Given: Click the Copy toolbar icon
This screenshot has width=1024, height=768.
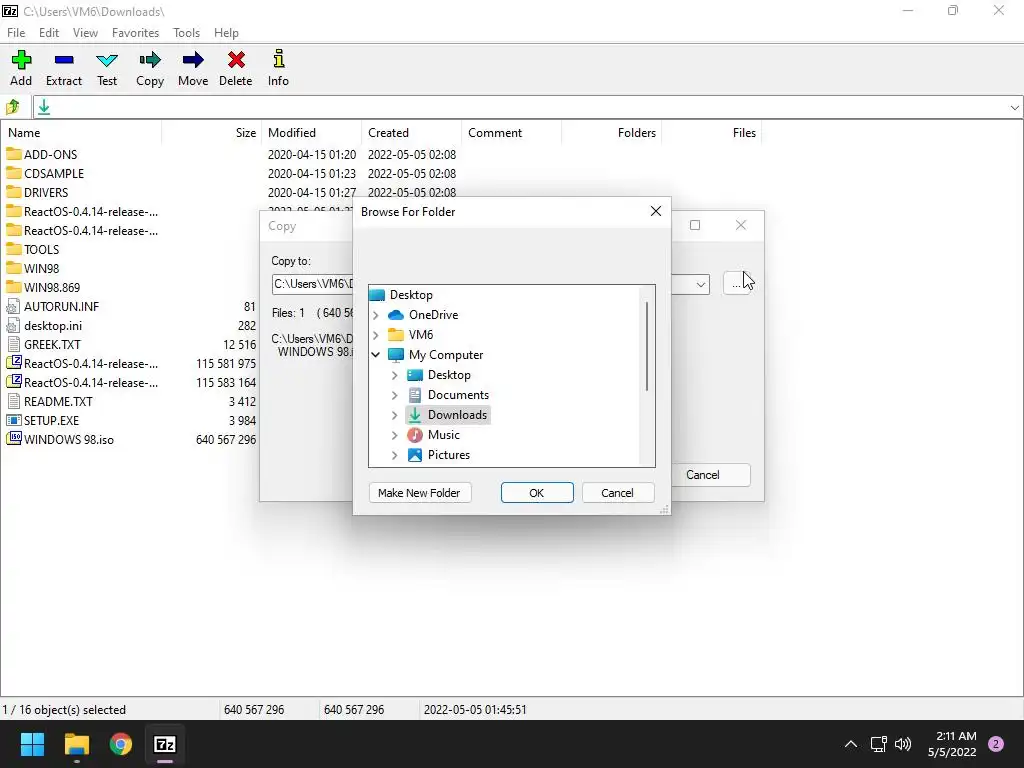Looking at the screenshot, I should tap(150, 60).
